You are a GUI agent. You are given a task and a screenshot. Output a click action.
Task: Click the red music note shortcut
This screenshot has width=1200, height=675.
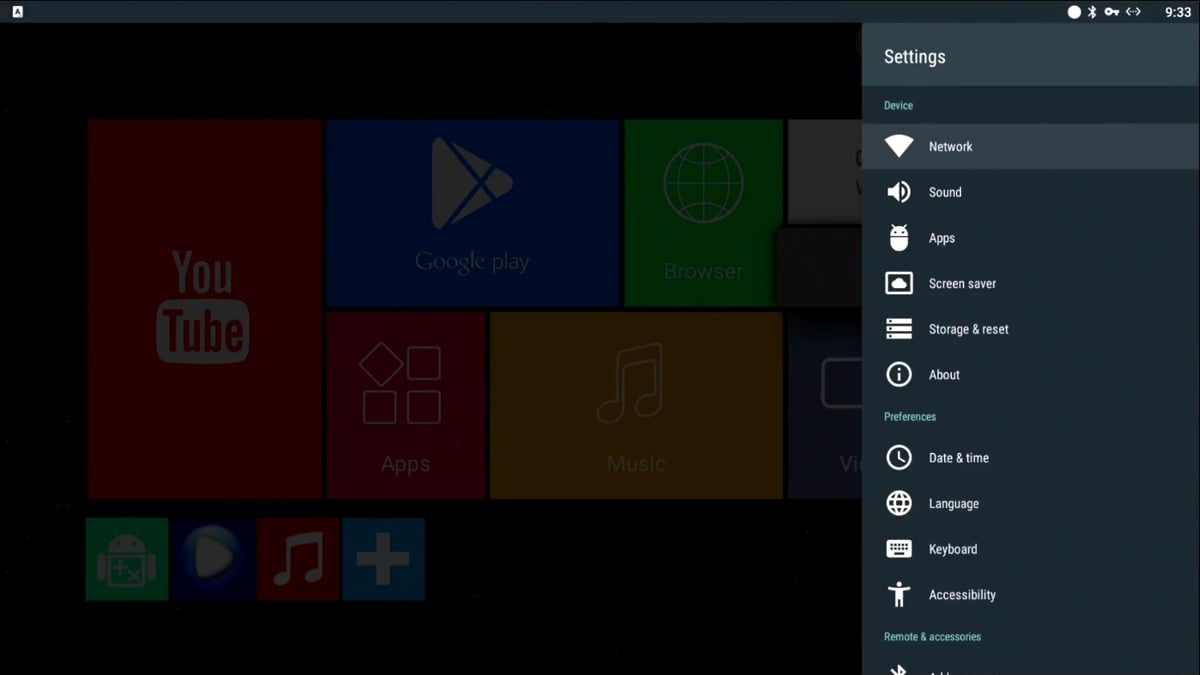pyautogui.click(x=298, y=559)
